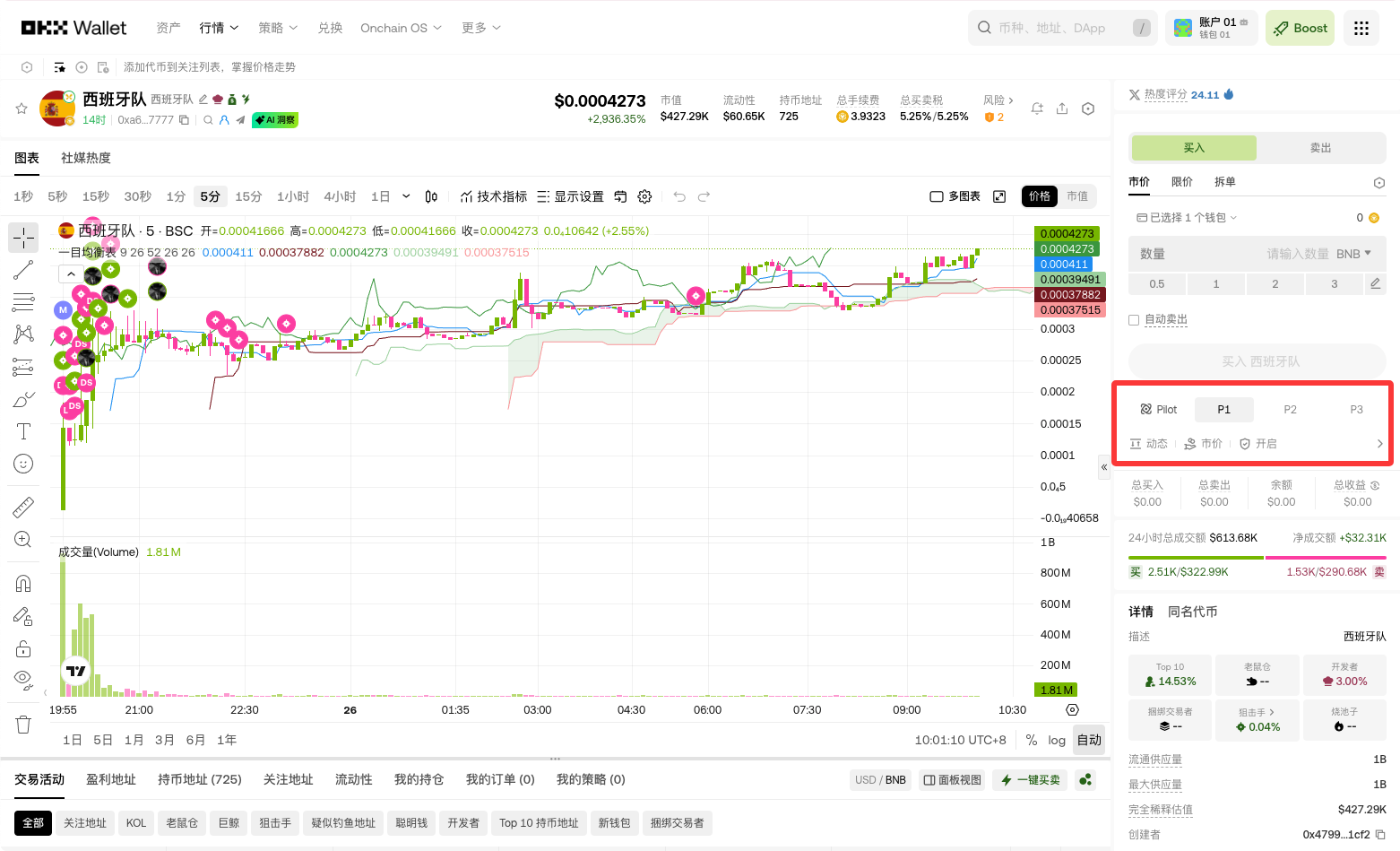The image size is (1400, 851).
Task: Open price alert bell icon
Action: point(1037,109)
